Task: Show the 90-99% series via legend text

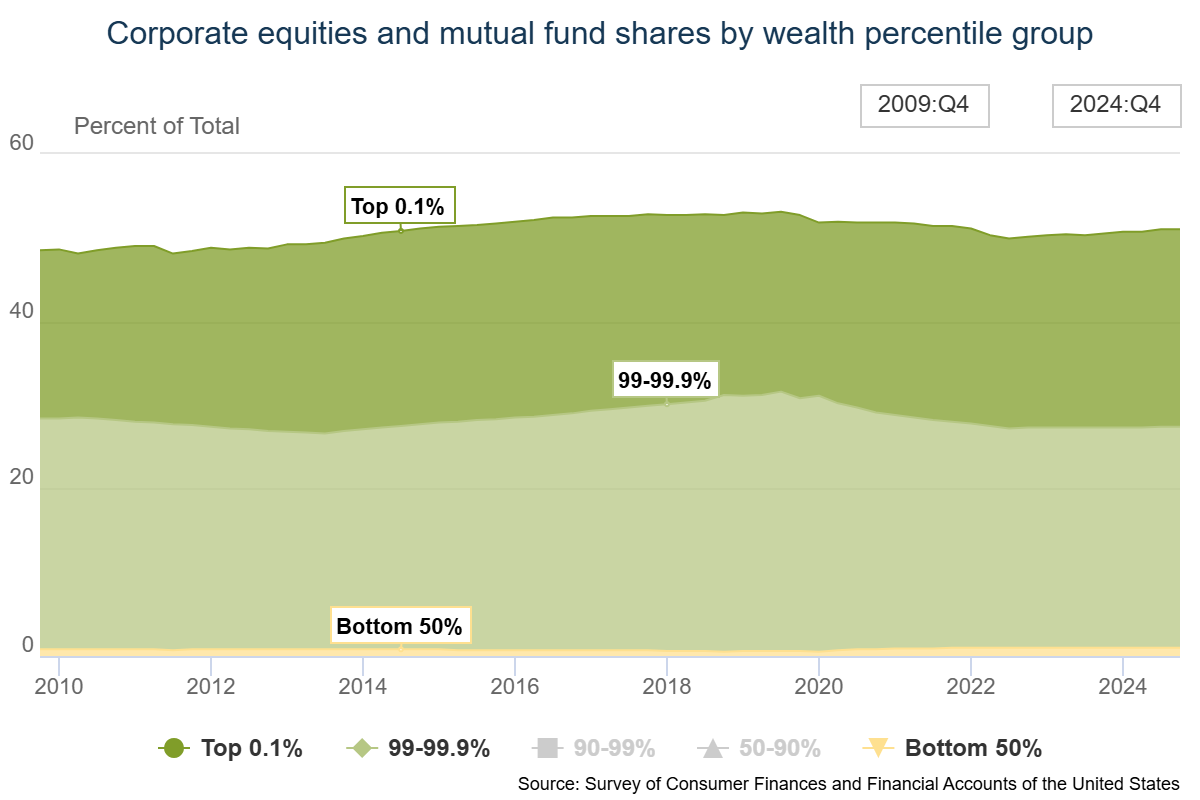Action: coord(615,748)
